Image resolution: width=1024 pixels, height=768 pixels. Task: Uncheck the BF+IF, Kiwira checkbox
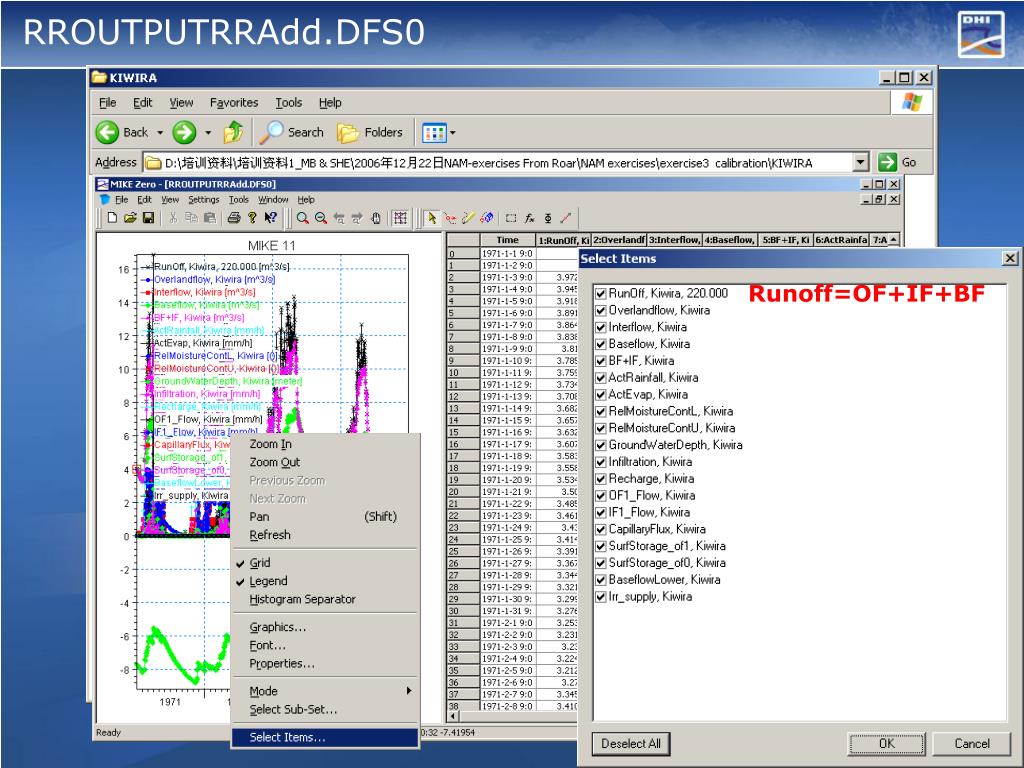(x=601, y=361)
